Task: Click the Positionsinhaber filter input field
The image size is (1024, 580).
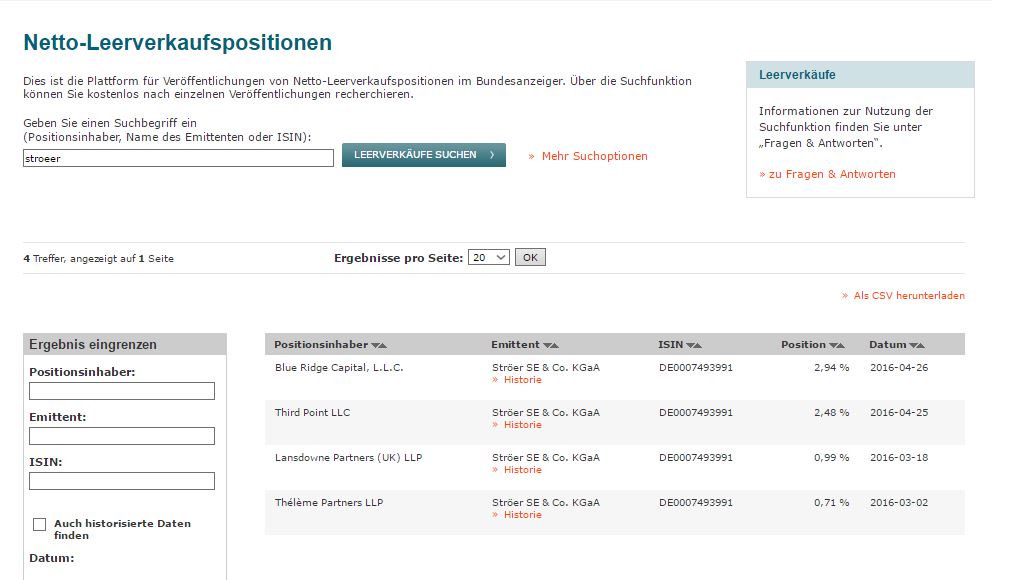Action: click(x=122, y=391)
